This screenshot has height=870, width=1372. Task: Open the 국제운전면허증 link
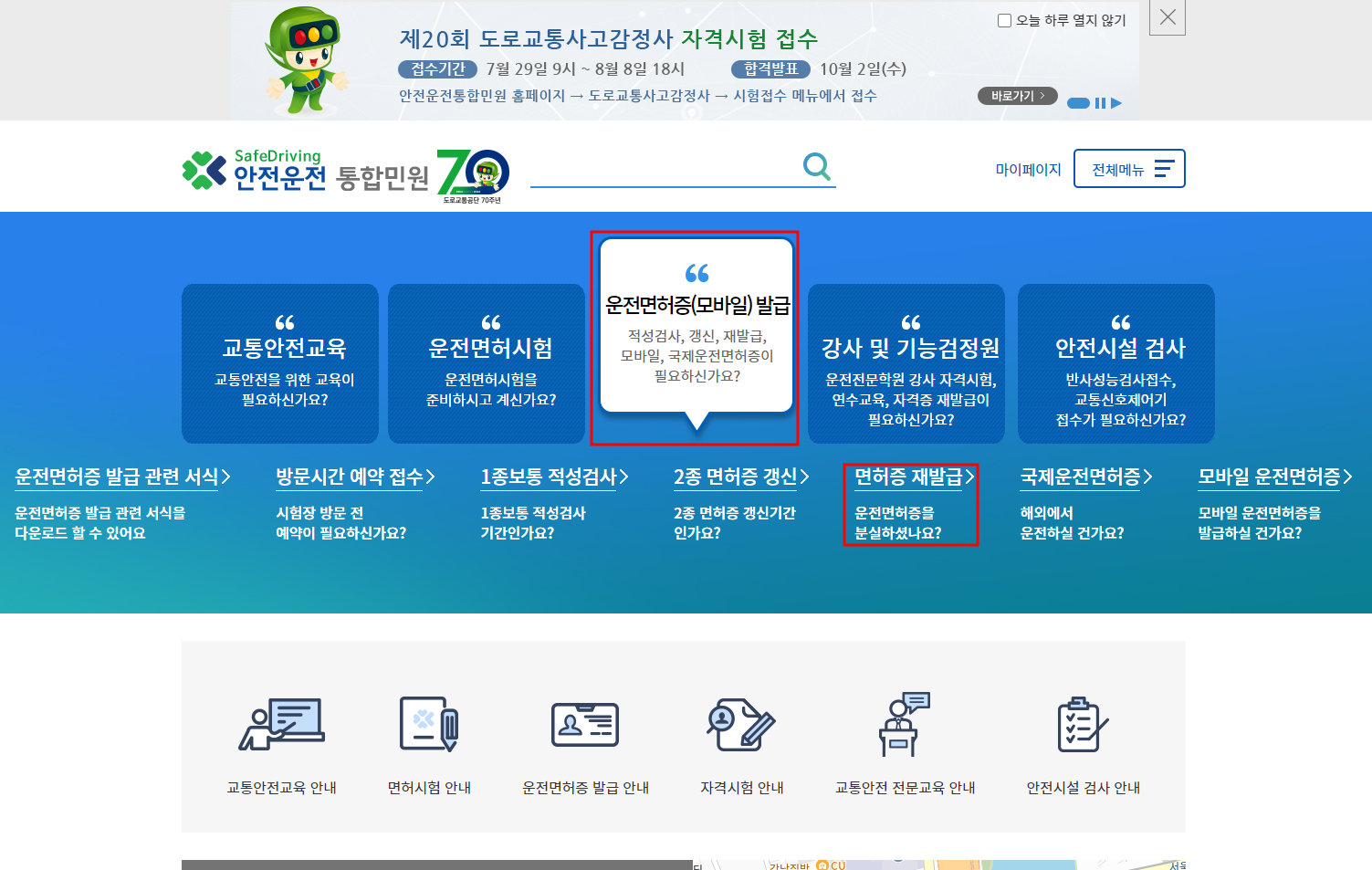[1083, 476]
